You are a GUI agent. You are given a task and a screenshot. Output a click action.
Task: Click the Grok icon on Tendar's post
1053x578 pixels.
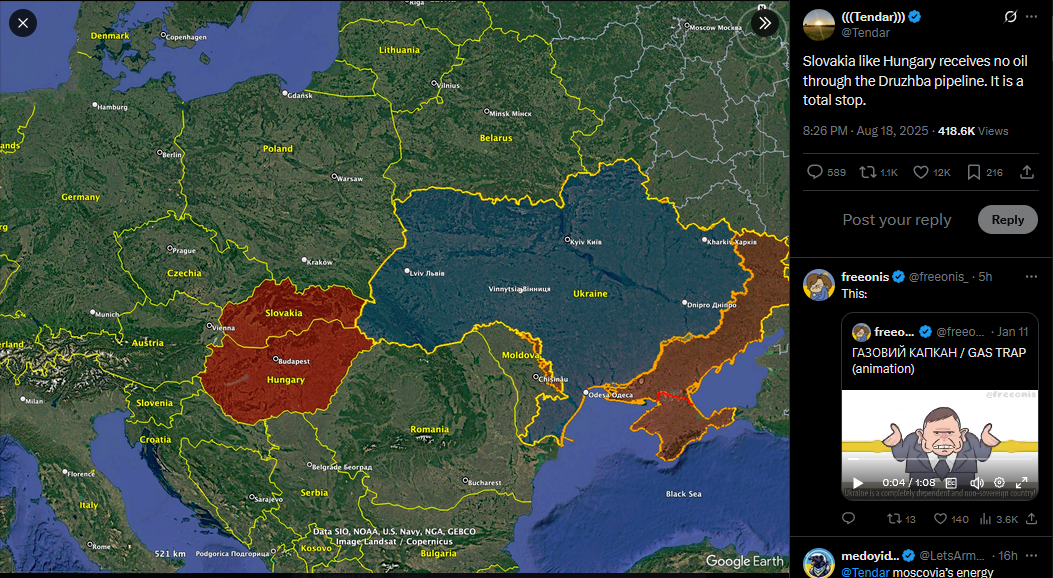click(x=1010, y=17)
